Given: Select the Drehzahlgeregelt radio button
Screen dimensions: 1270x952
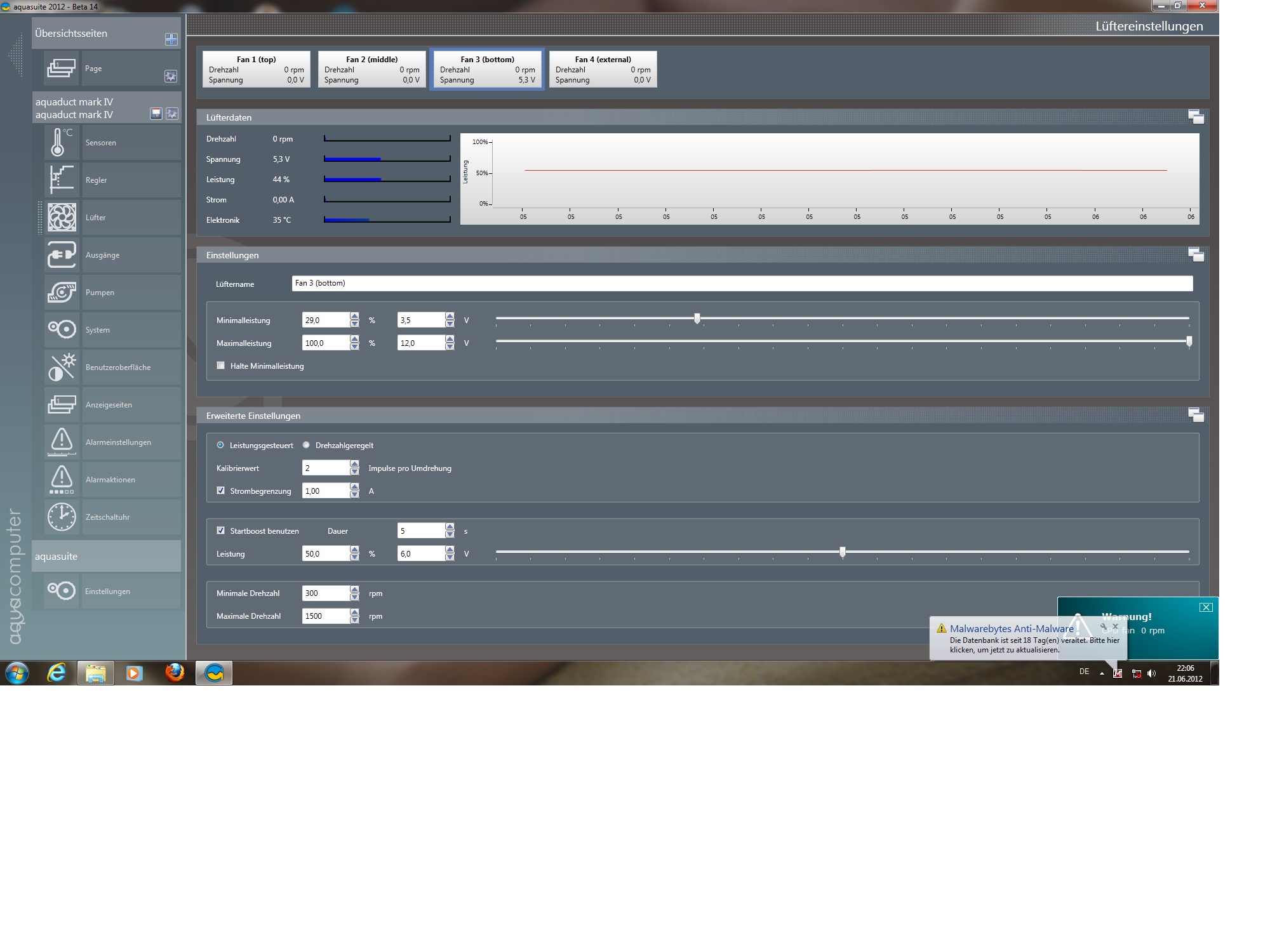Looking at the screenshot, I should (307, 445).
